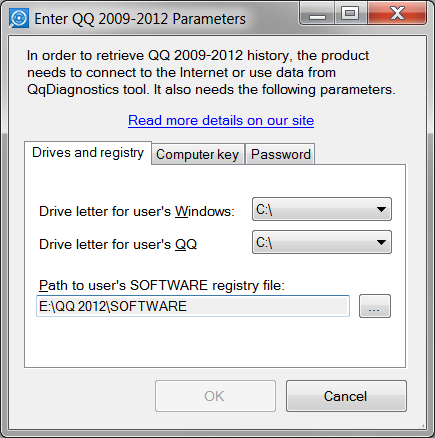This screenshot has height=438, width=435.
Task: Browse for registry file with ellipsis button
Action: [x=375, y=306]
